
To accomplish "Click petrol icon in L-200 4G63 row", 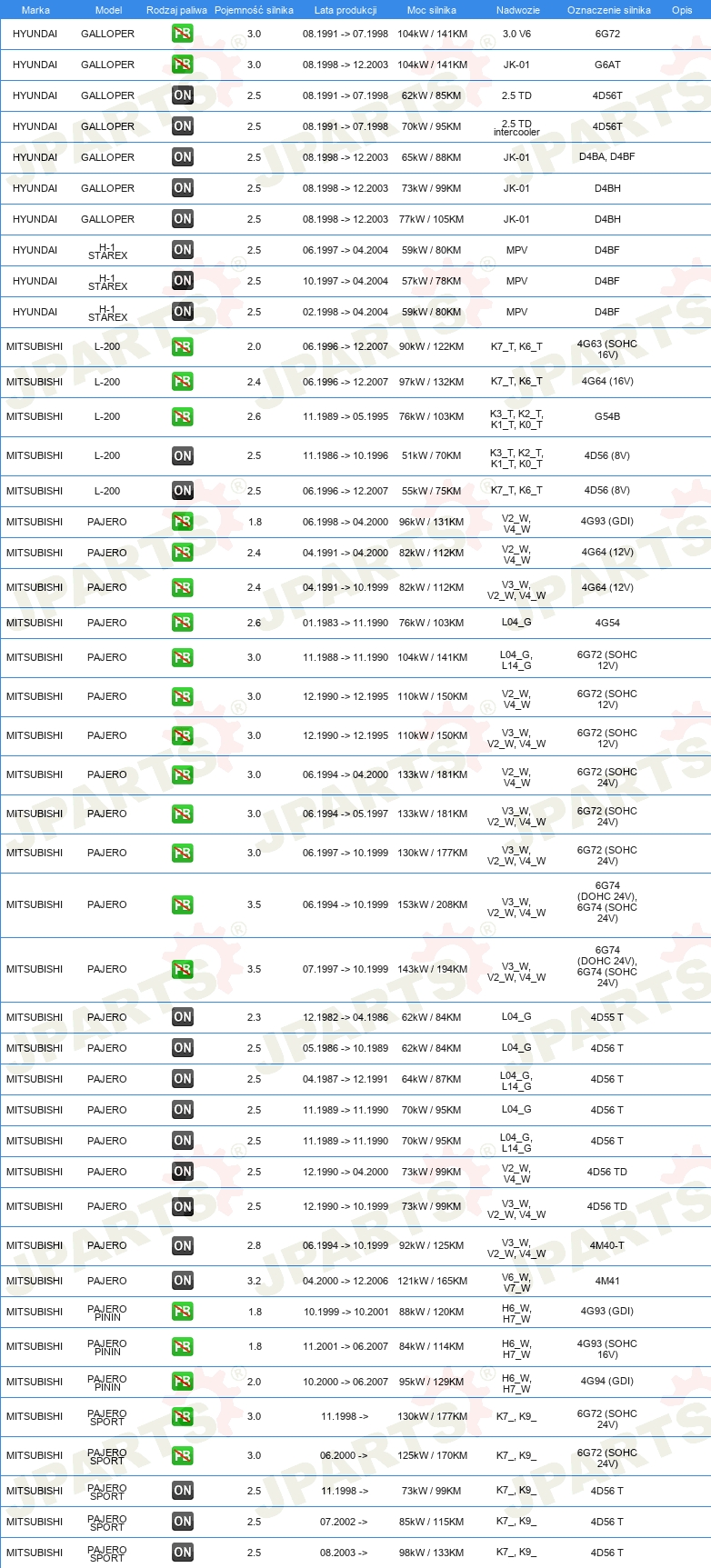I will pos(183,347).
